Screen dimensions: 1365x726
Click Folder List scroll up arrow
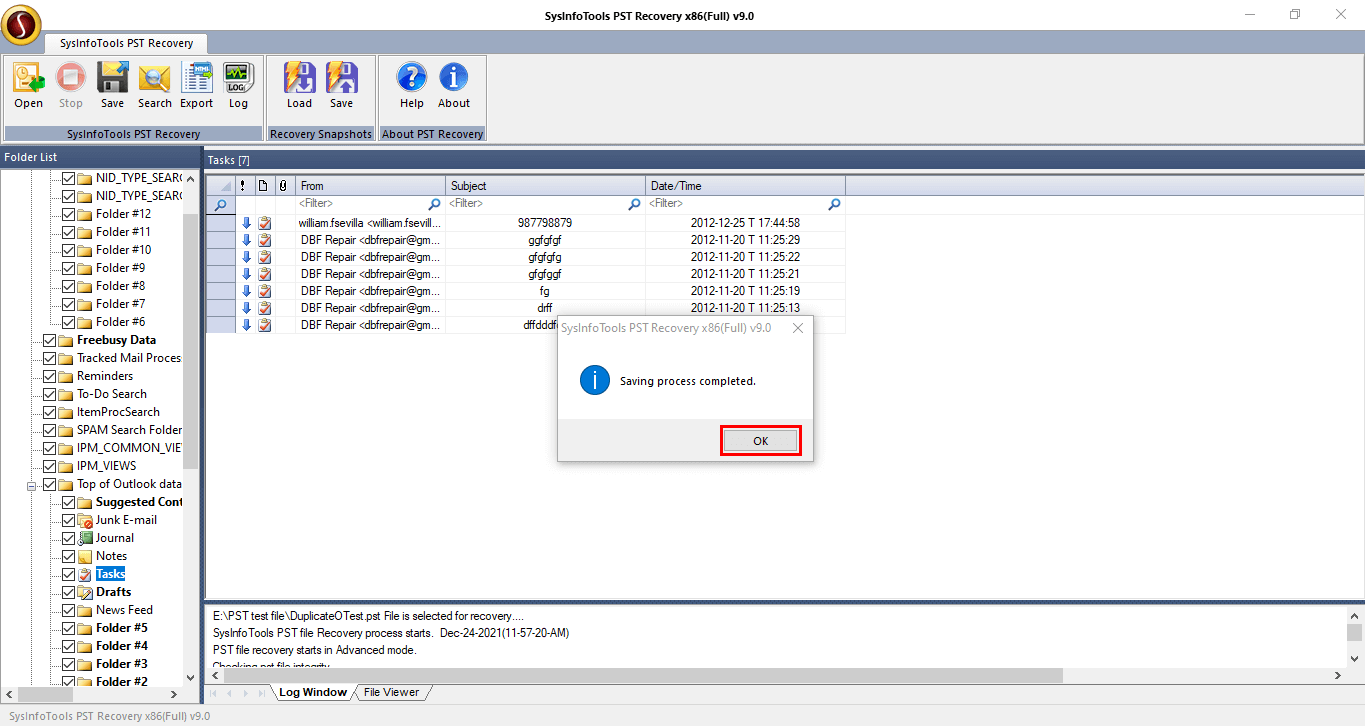(190, 178)
